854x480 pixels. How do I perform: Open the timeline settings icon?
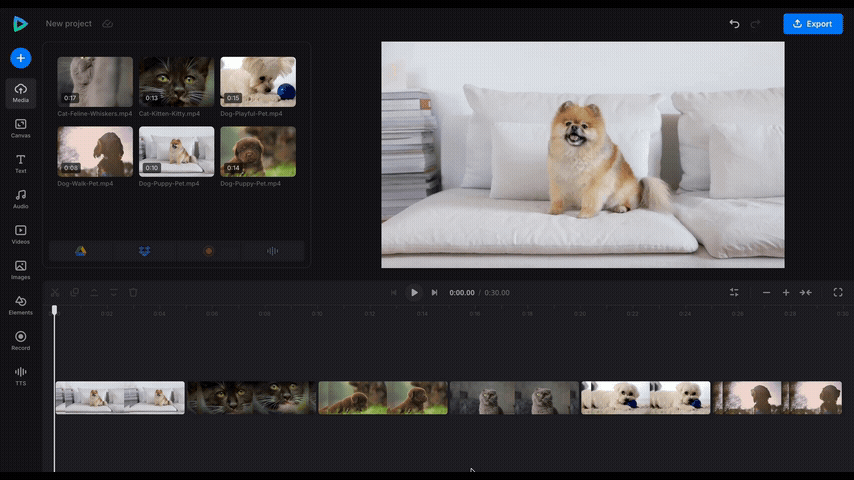pyautogui.click(x=734, y=293)
